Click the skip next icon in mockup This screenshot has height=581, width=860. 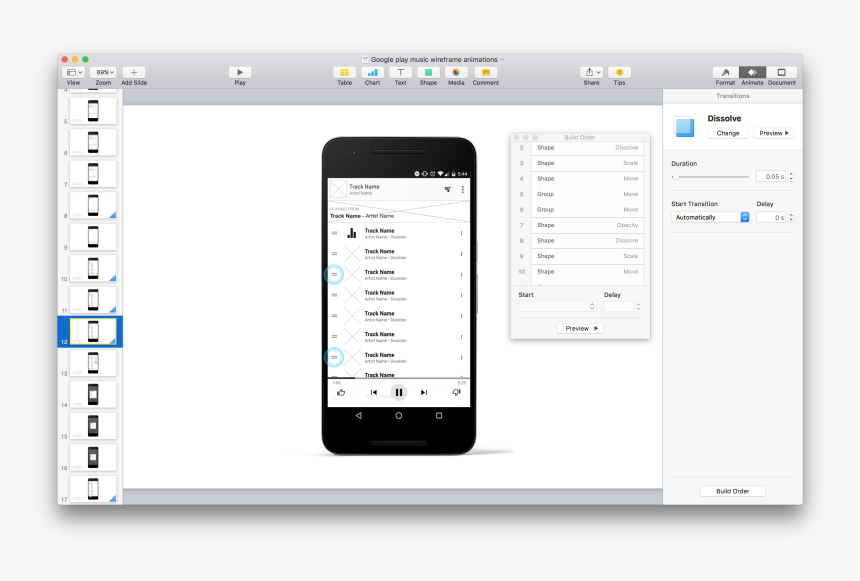[424, 392]
